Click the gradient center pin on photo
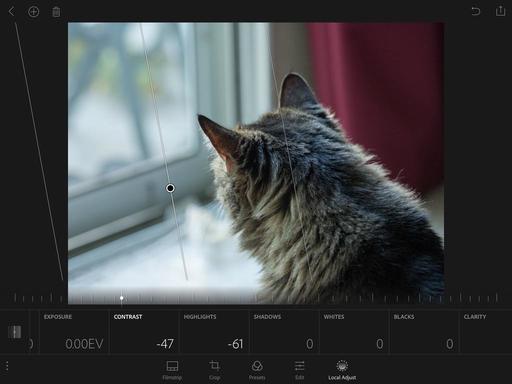The image size is (512, 384). coord(170,188)
